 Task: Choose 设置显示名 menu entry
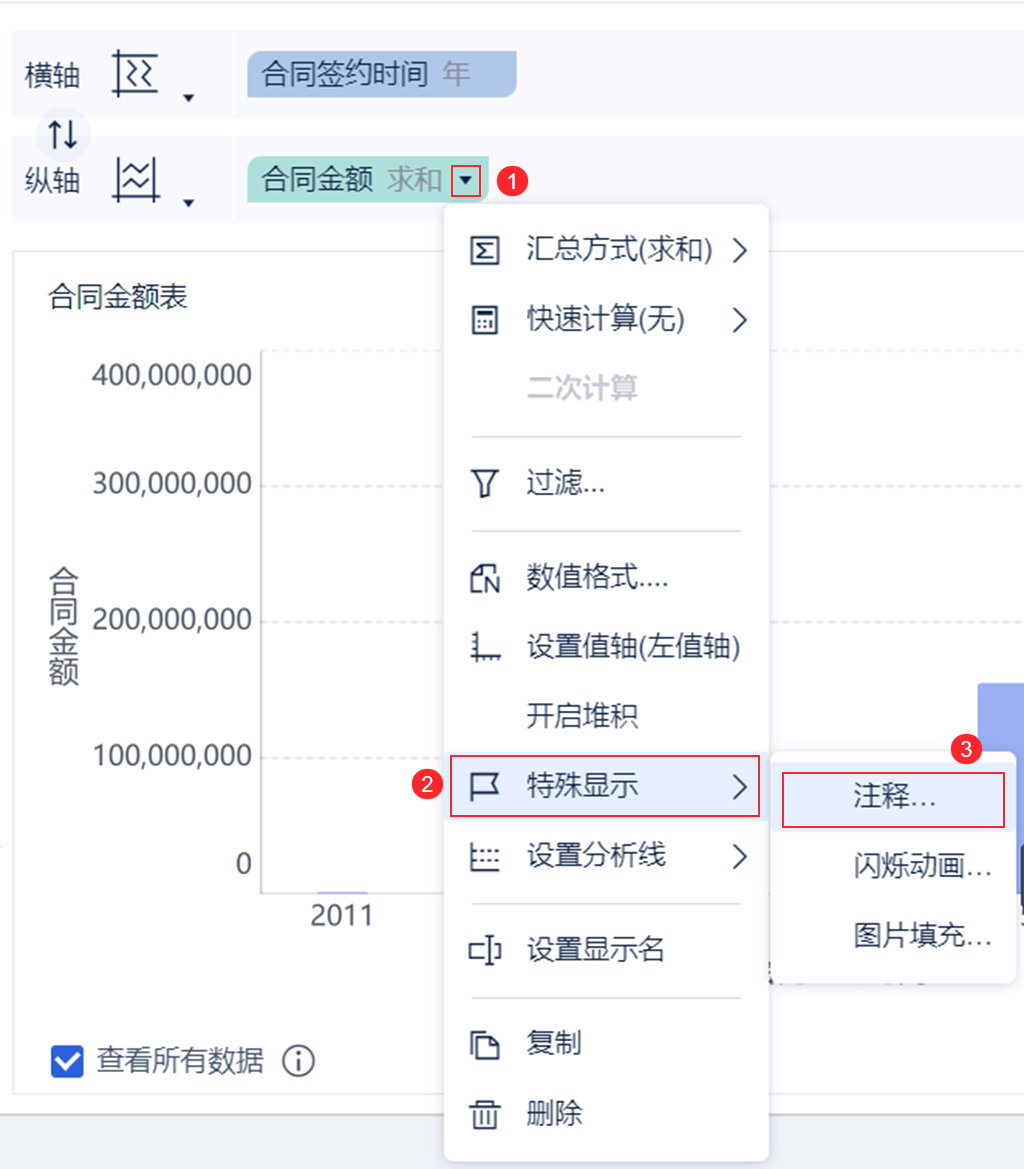tap(606, 950)
